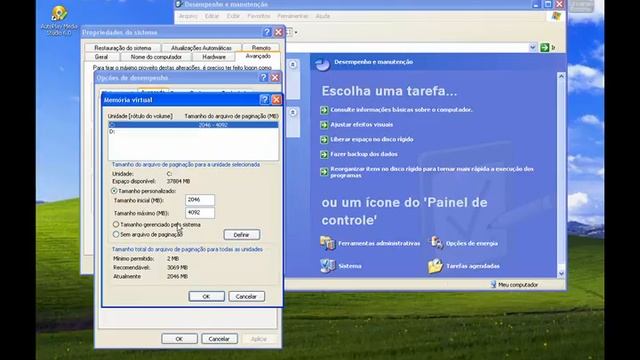Click OK in Opções de desempenho dialog

point(179,339)
